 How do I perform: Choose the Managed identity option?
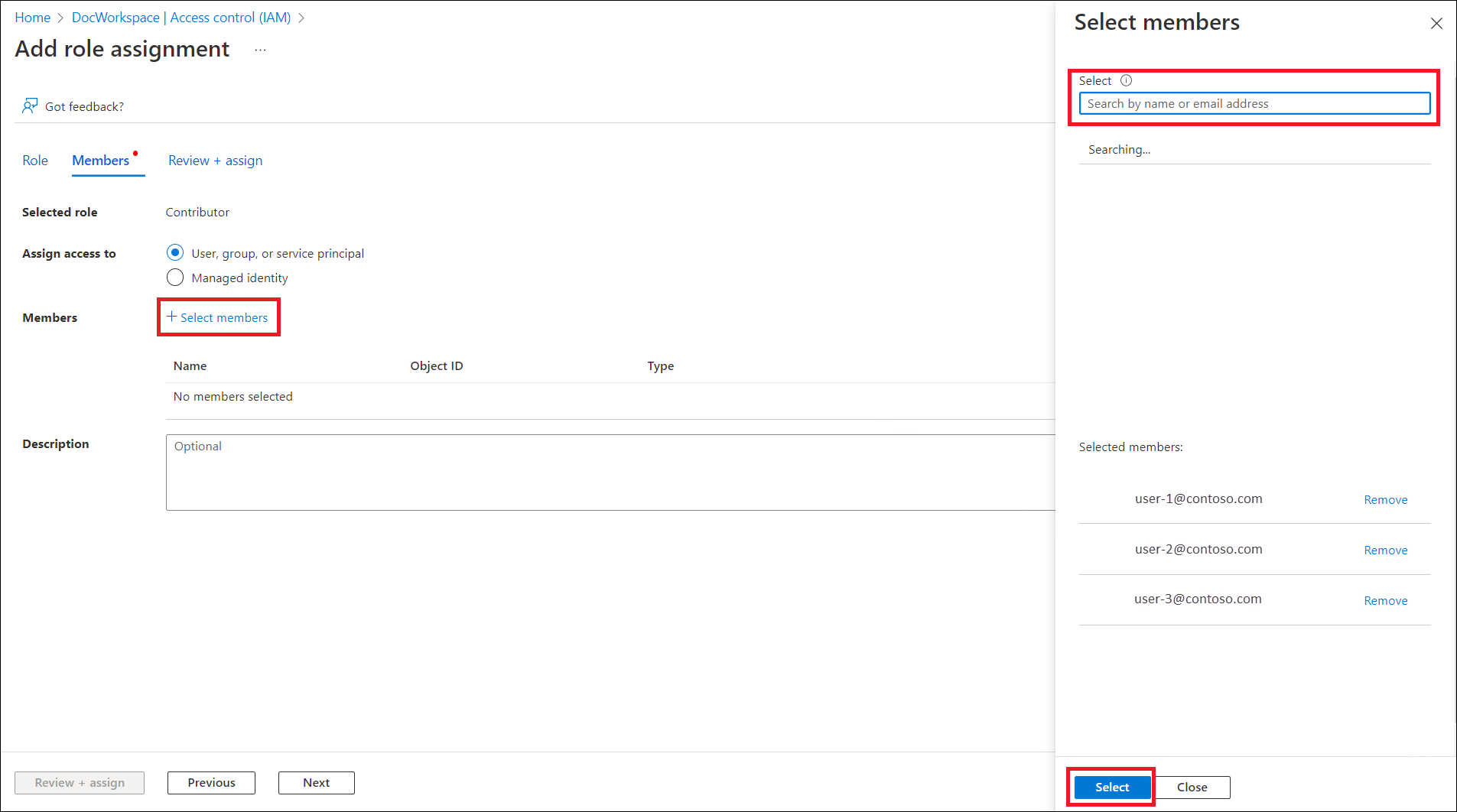point(175,278)
